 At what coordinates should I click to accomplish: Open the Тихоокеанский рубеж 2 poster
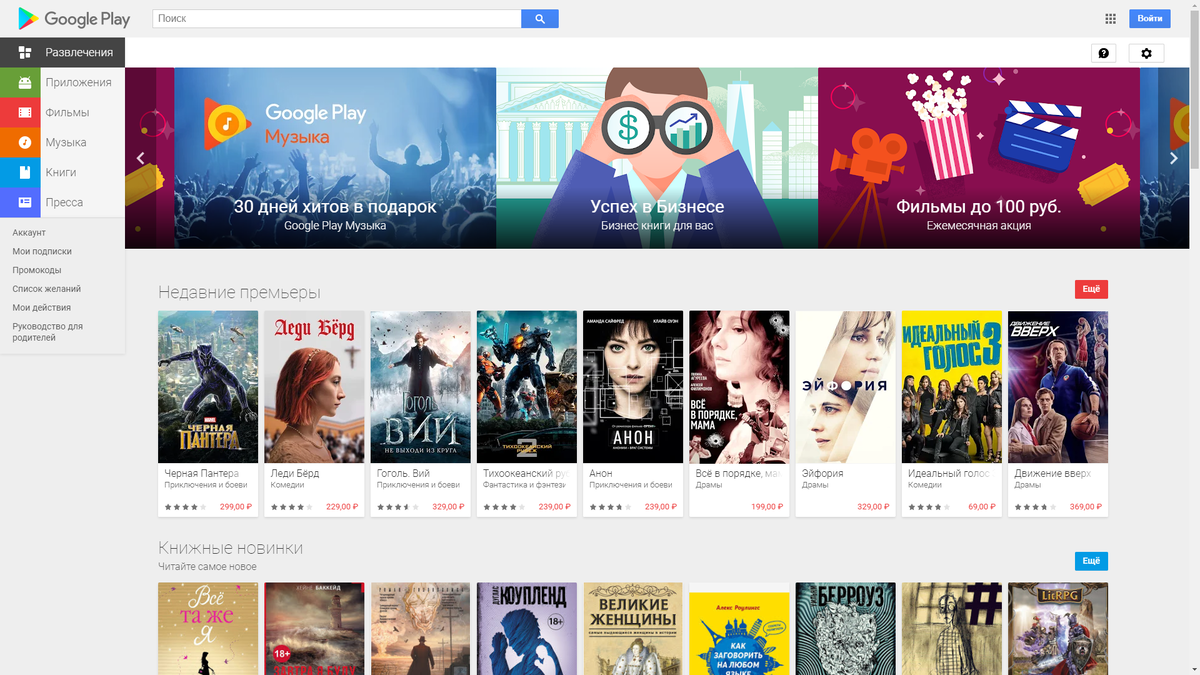click(527, 387)
